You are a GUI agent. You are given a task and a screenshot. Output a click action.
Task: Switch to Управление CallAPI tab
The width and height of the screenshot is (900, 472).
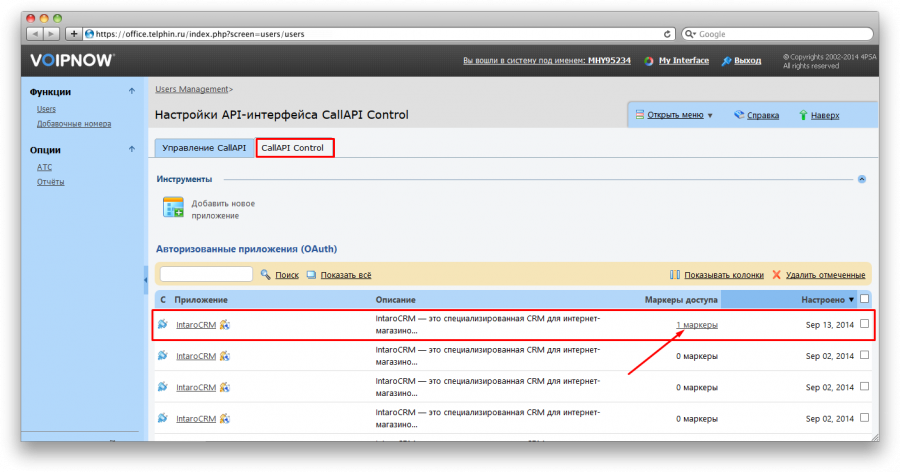point(204,148)
